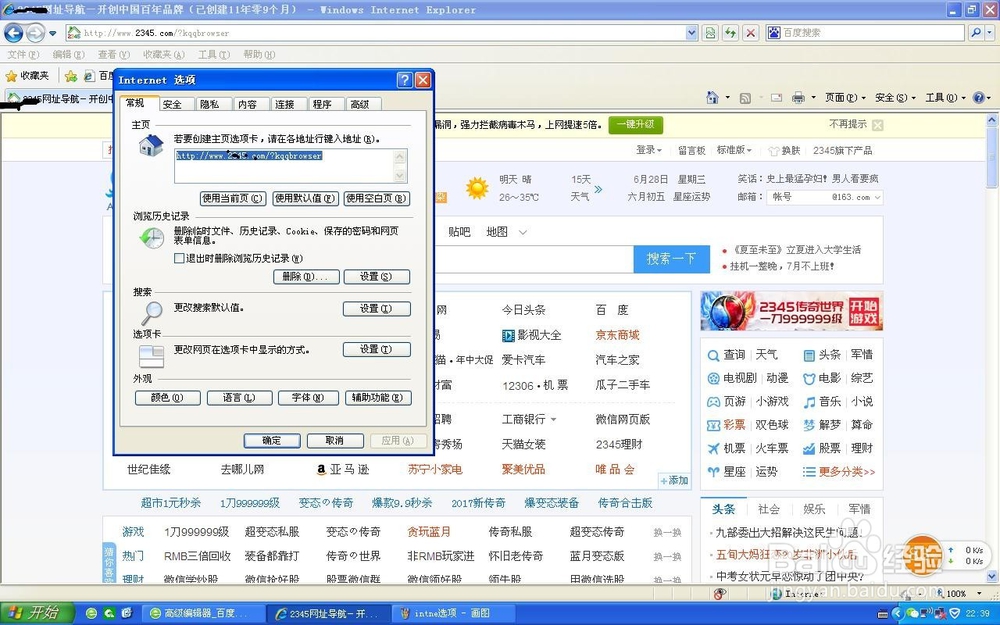
Task: Click the RSS feeds icon in command bar
Action: [x=745, y=98]
